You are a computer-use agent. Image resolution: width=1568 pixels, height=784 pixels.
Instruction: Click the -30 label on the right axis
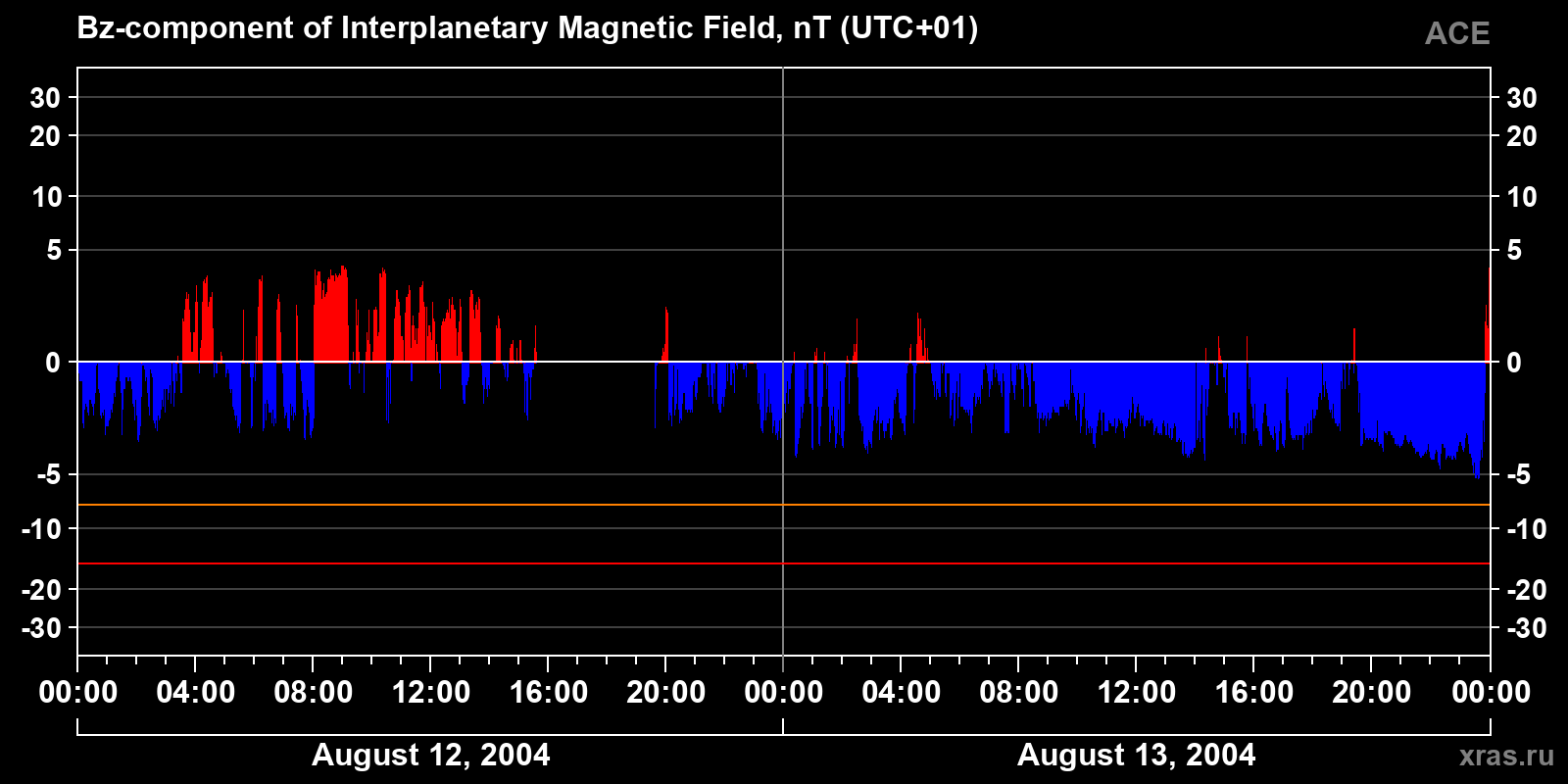[x=1526, y=628]
